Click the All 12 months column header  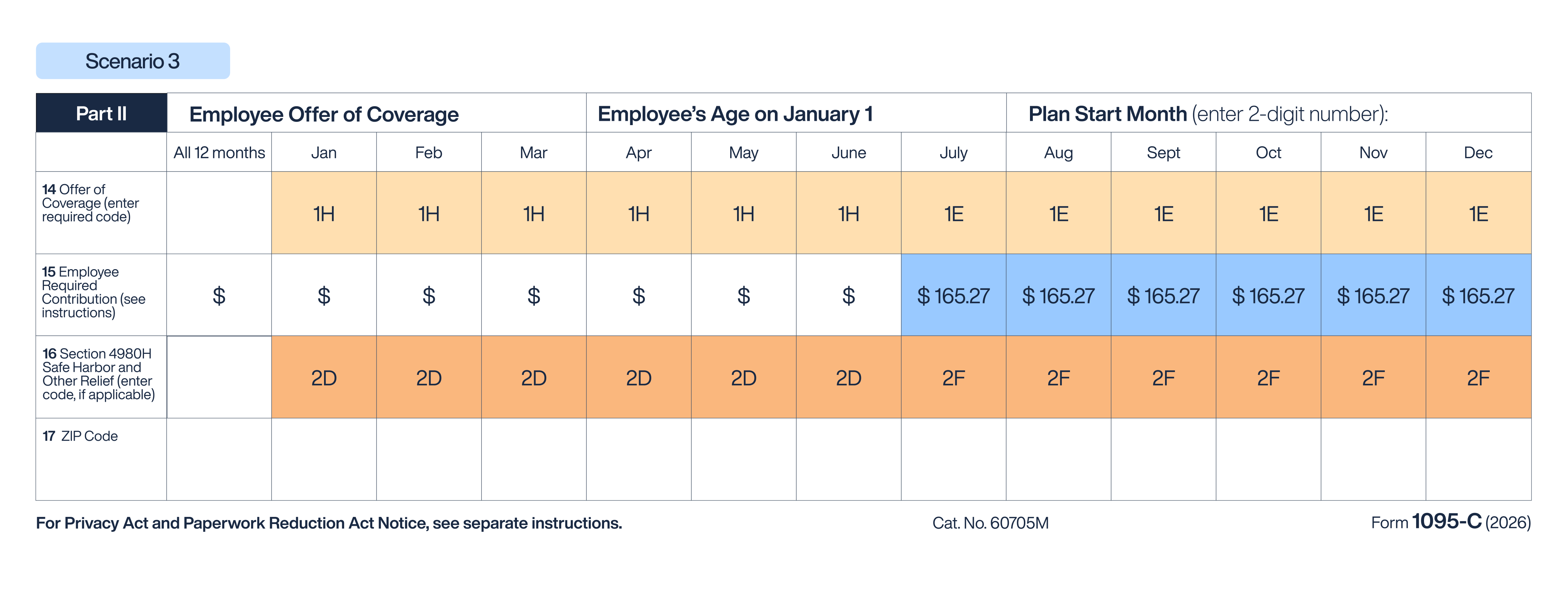[219, 152]
